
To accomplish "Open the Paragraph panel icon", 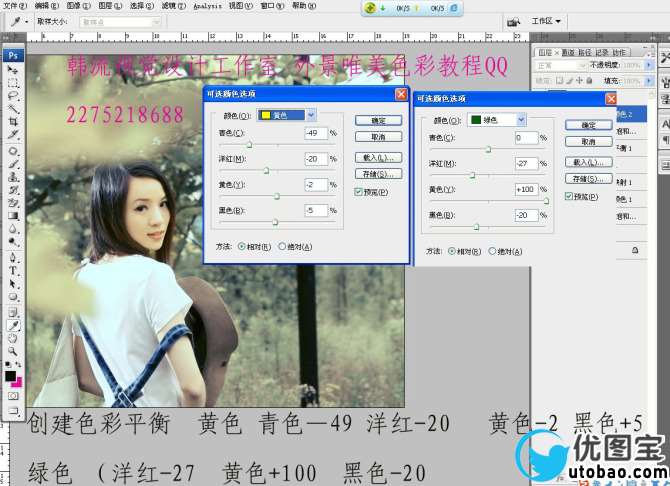I will point(666,140).
